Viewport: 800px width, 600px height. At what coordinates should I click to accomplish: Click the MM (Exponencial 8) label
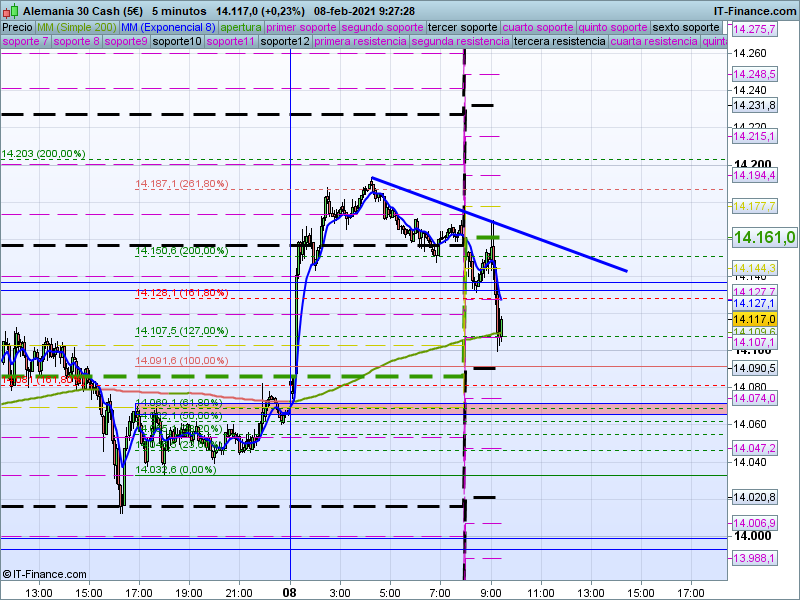[168, 28]
